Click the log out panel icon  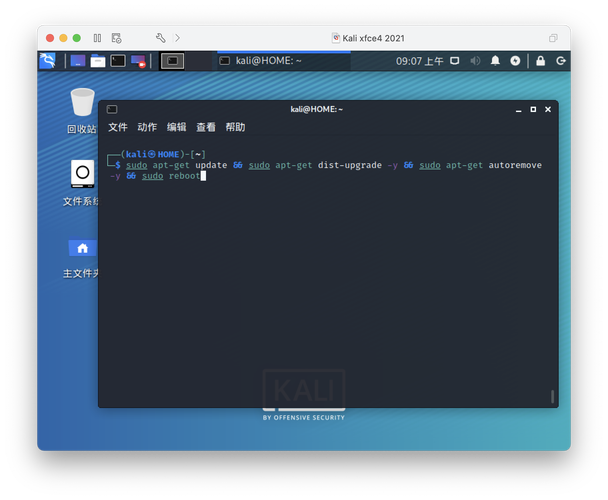click(561, 61)
